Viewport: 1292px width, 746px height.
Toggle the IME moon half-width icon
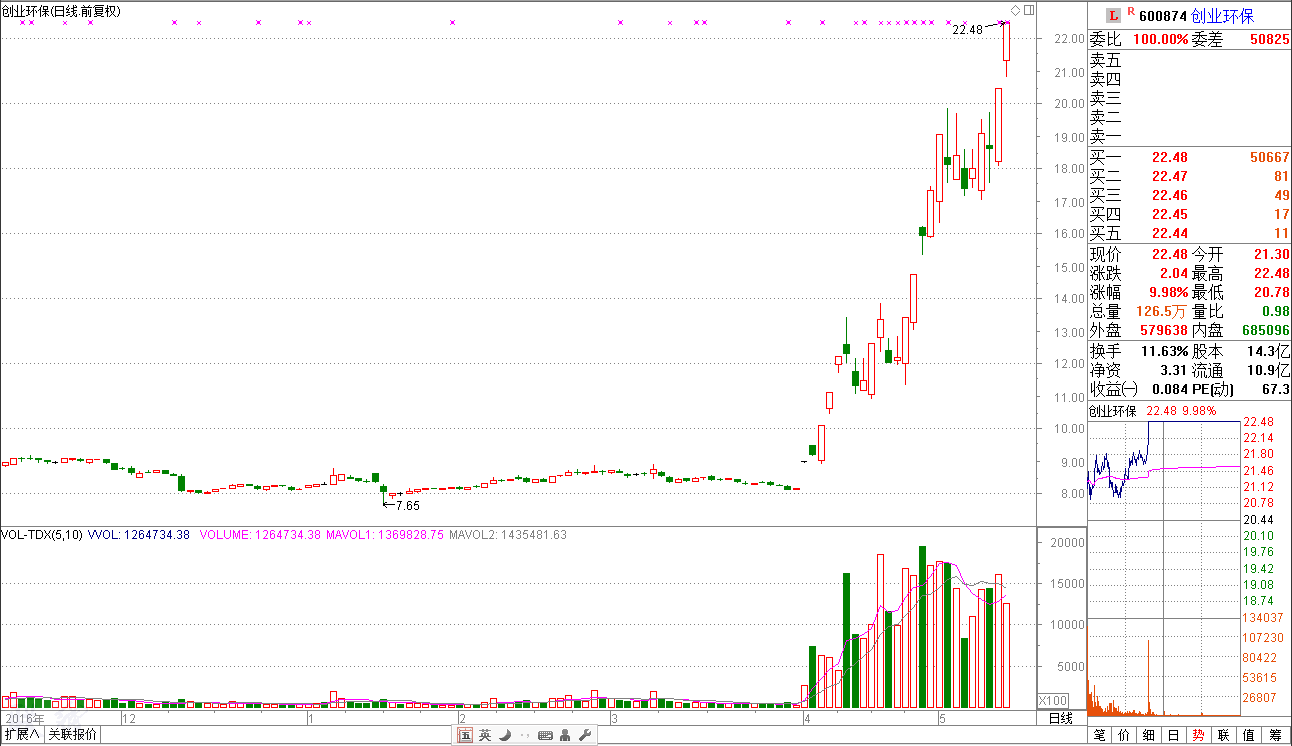[505, 735]
